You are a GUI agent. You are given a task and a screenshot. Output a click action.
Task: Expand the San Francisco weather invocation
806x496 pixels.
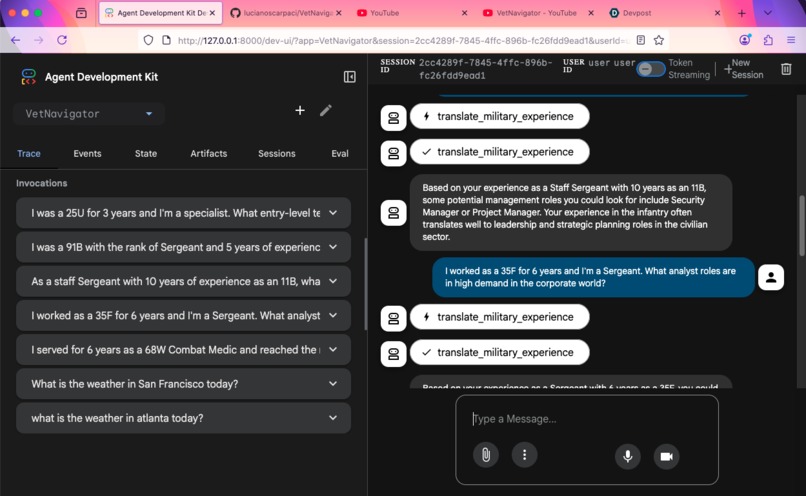pos(184,384)
